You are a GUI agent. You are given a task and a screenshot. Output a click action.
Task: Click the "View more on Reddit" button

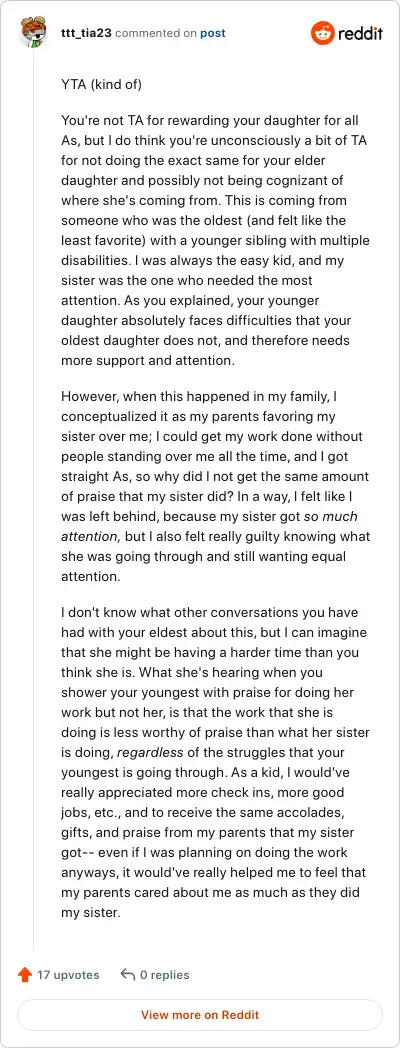(200, 1015)
